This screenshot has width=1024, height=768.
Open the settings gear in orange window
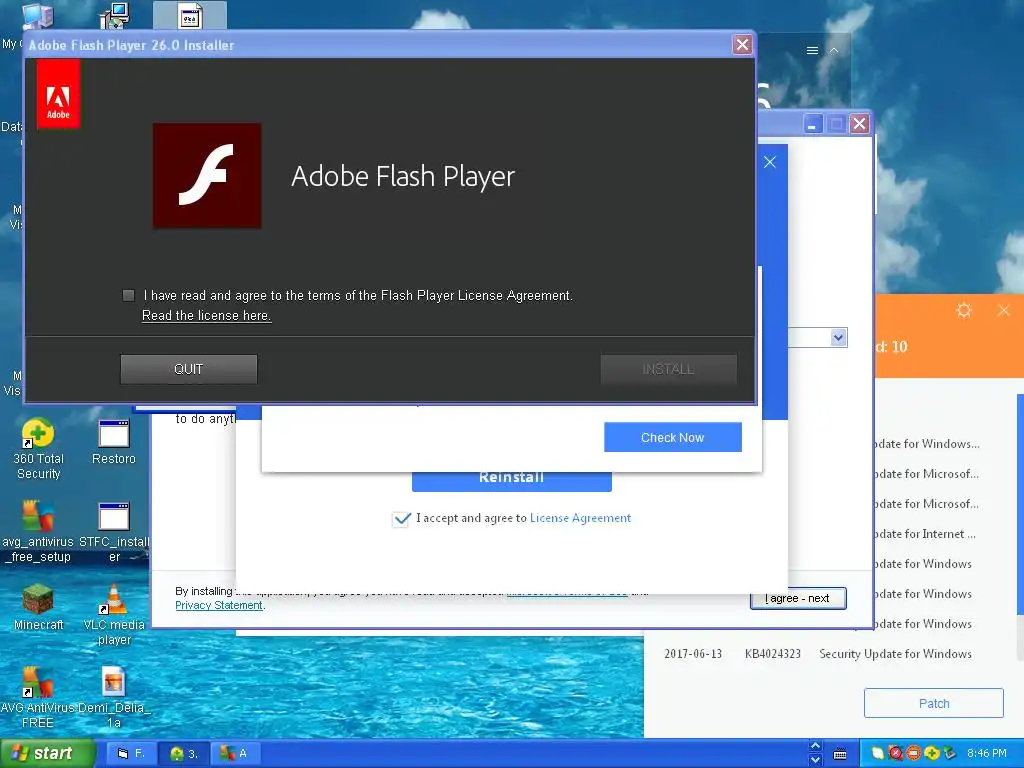964,310
